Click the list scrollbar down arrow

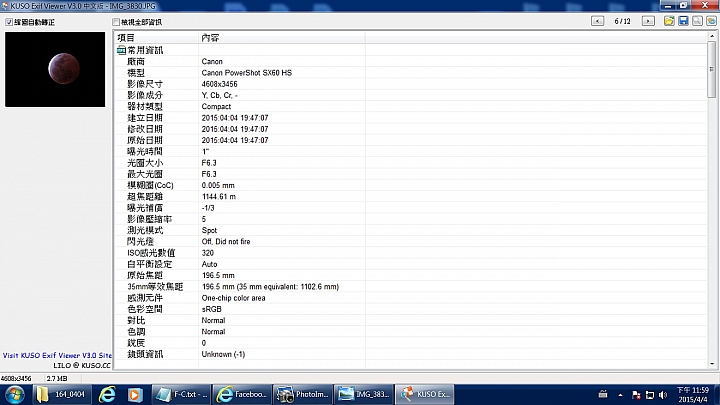(712, 364)
